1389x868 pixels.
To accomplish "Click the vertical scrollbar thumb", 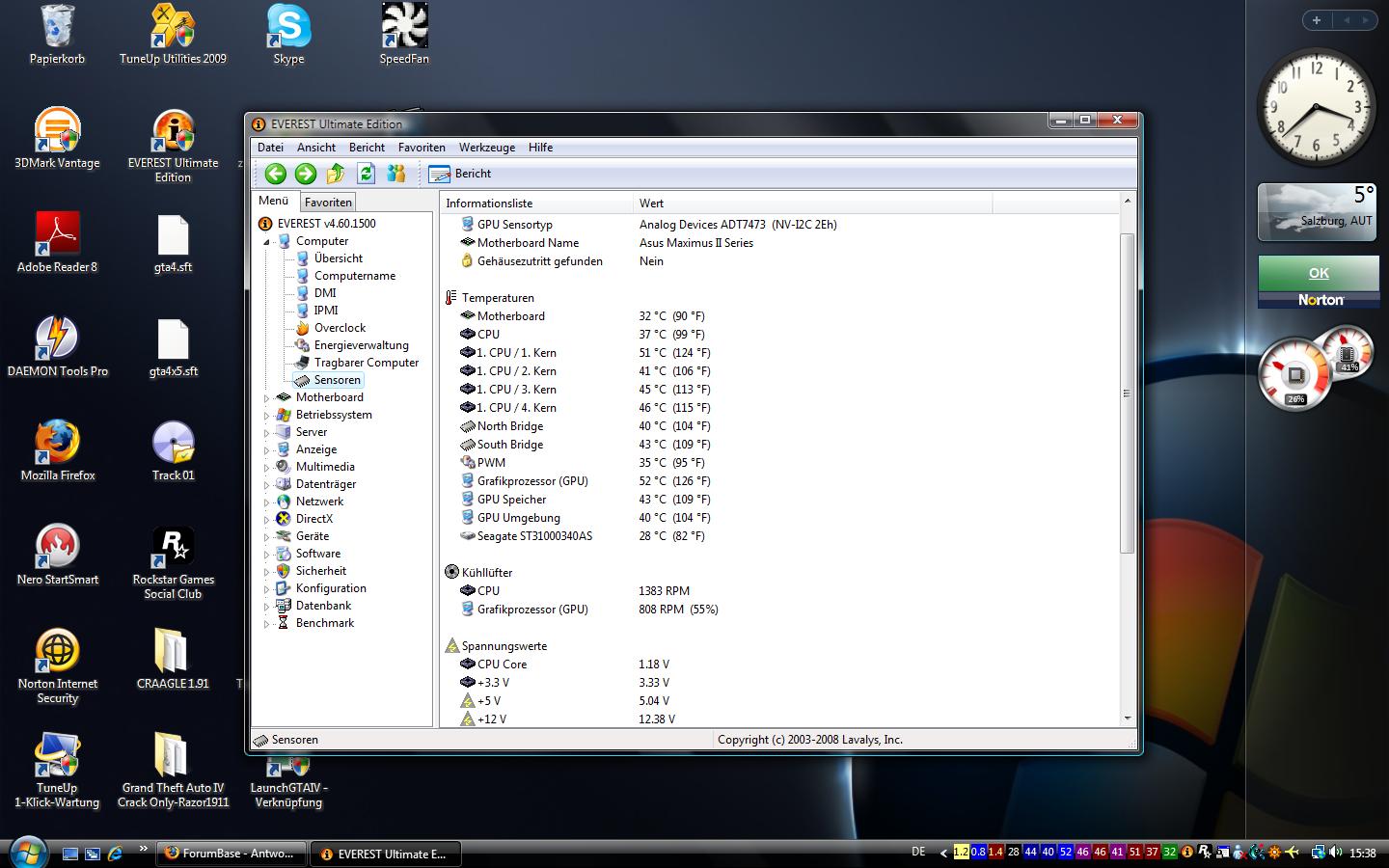I will pos(1127,393).
